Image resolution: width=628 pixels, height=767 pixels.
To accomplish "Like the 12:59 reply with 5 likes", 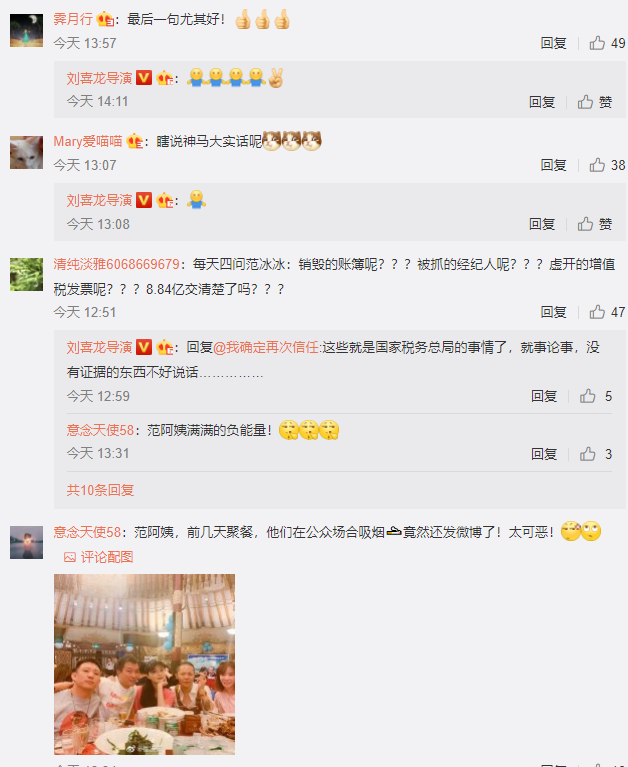I will coord(596,396).
